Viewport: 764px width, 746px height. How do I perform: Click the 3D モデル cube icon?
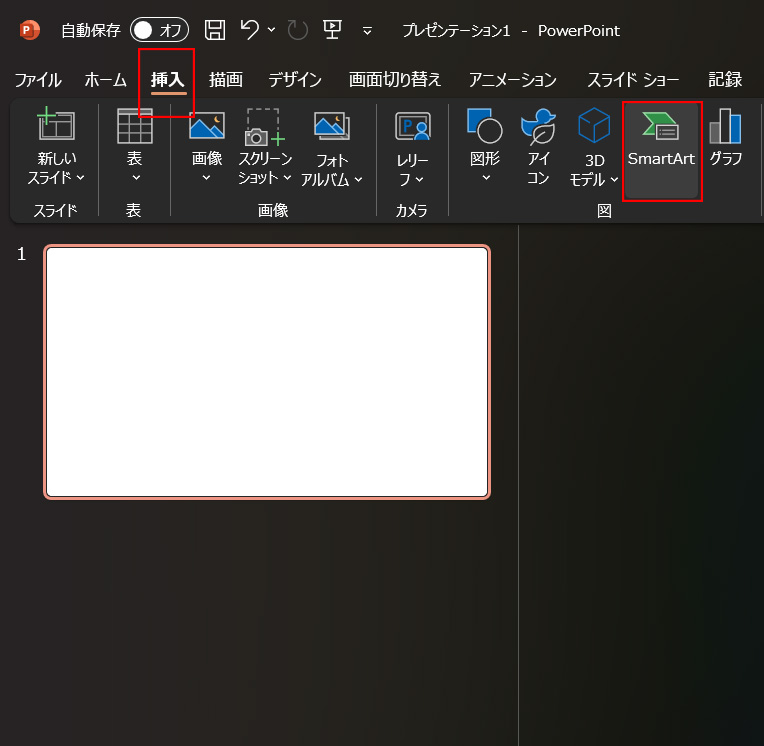594,125
